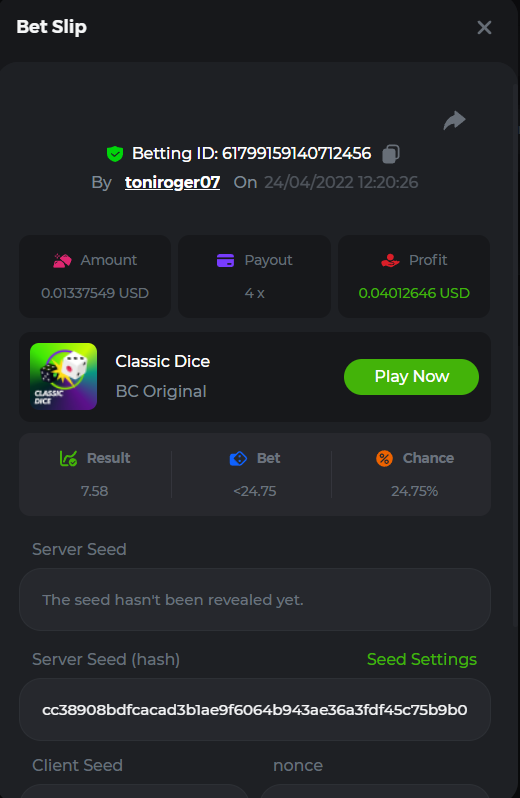
Task: Click the red Profit hand icon
Action: tap(390, 261)
